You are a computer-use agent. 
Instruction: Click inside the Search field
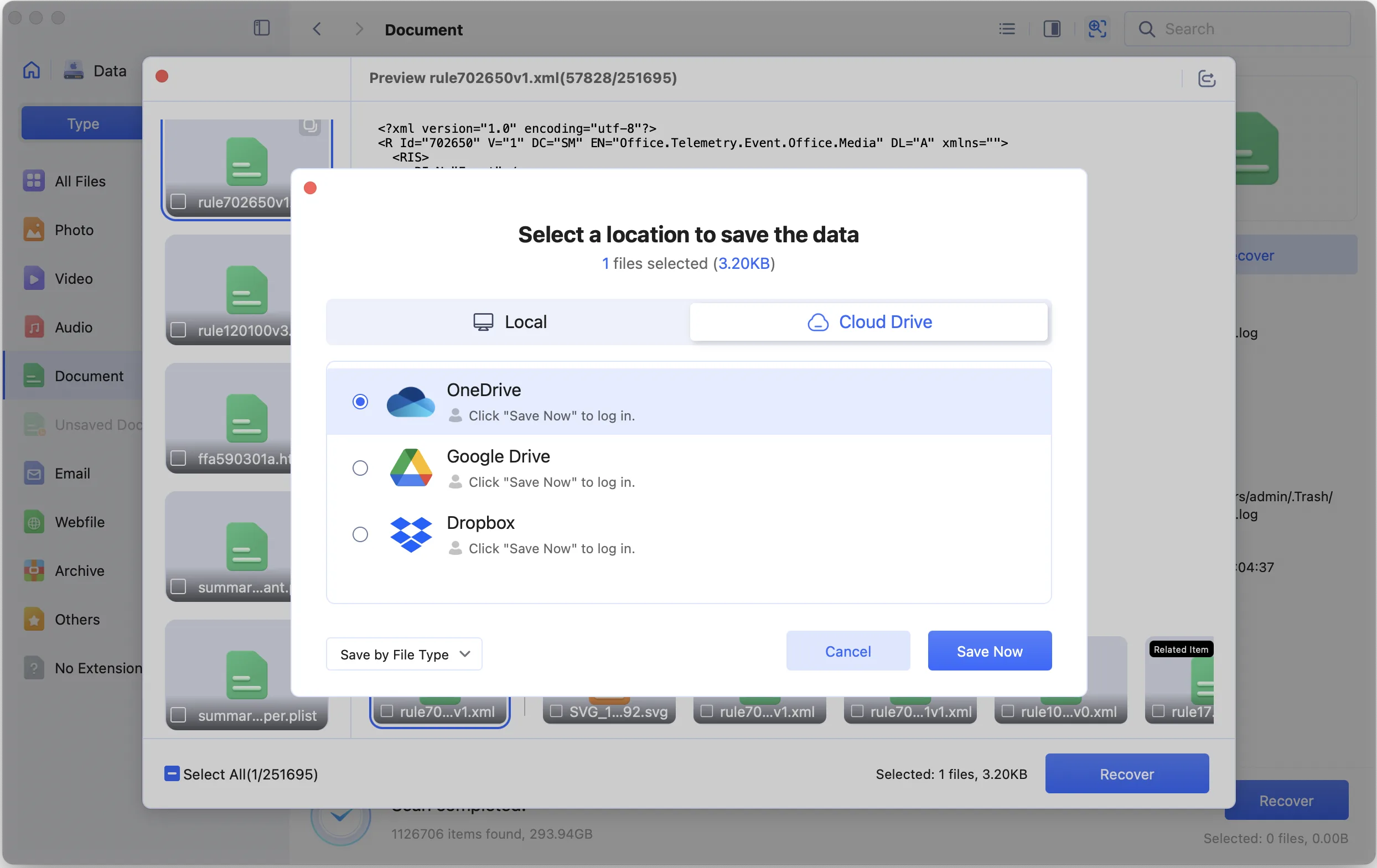(x=1229, y=29)
